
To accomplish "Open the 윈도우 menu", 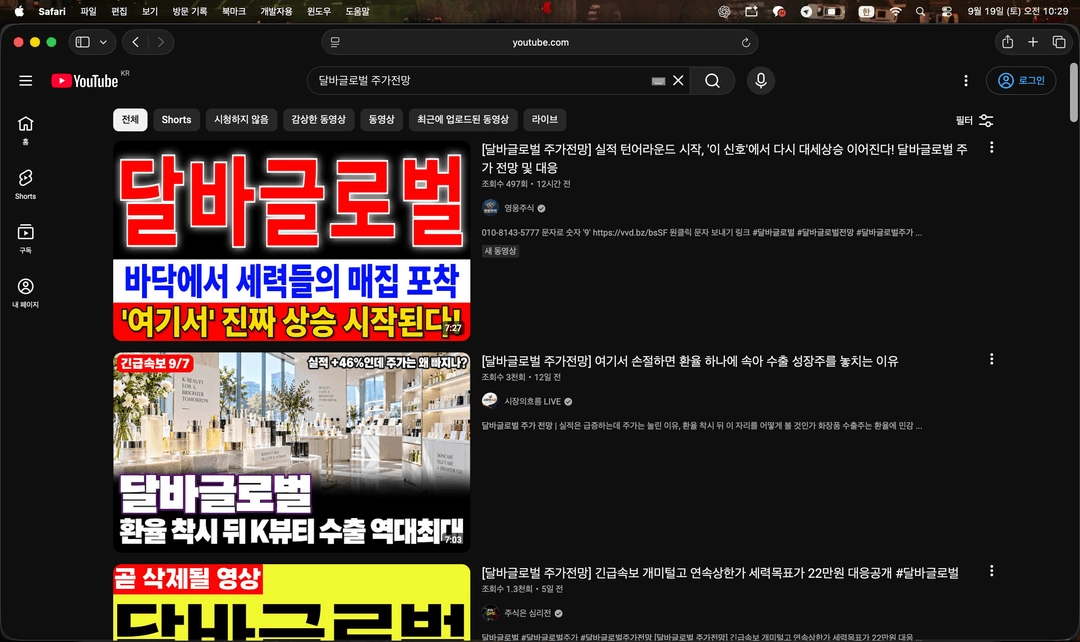I will tap(318, 11).
